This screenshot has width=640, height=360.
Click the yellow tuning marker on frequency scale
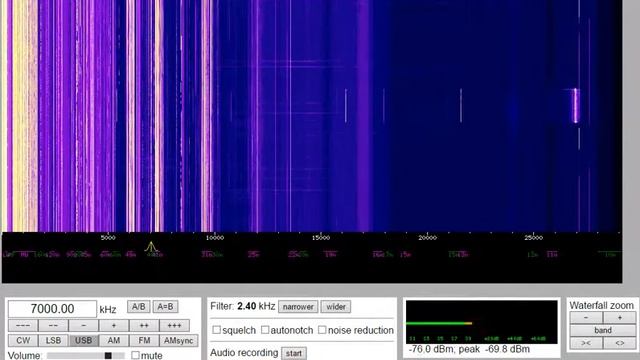click(x=151, y=247)
